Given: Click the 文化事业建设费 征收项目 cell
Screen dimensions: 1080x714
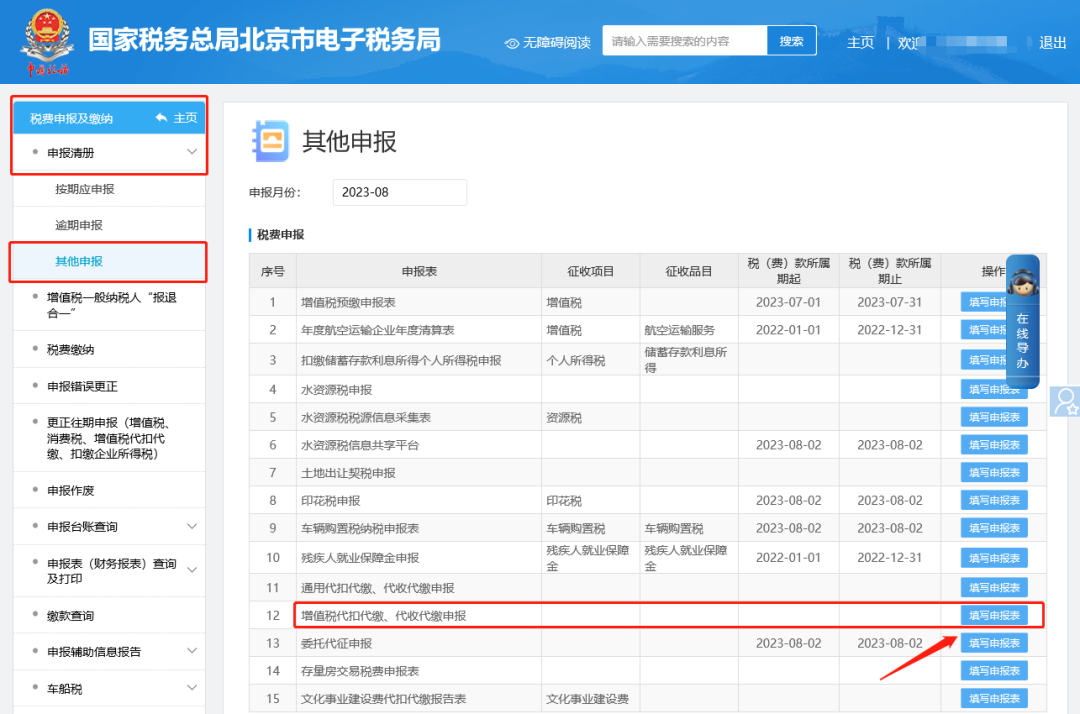Looking at the screenshot, I should [x=588, y=699].
